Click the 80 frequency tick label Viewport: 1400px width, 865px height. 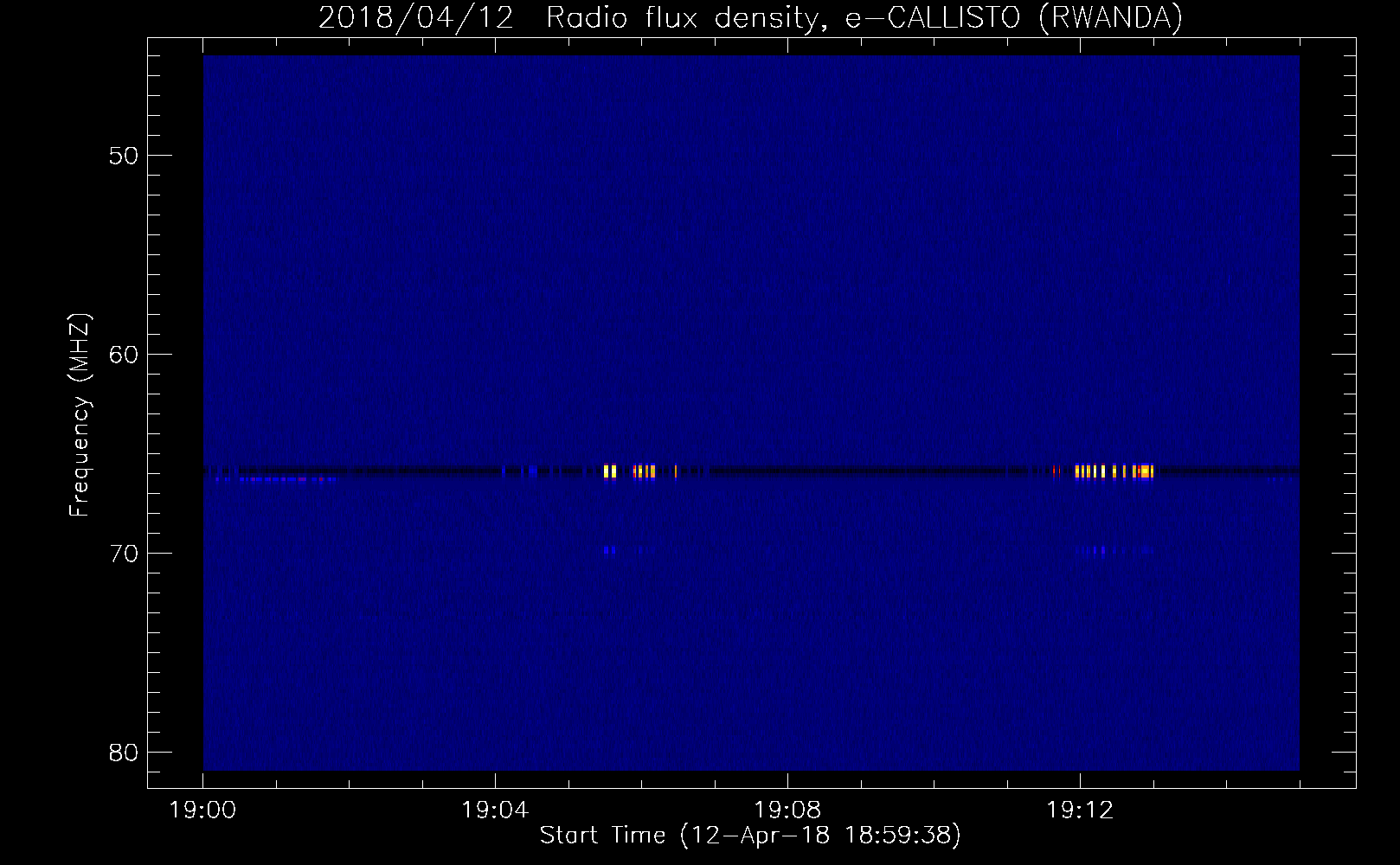(x=125, y=753)
